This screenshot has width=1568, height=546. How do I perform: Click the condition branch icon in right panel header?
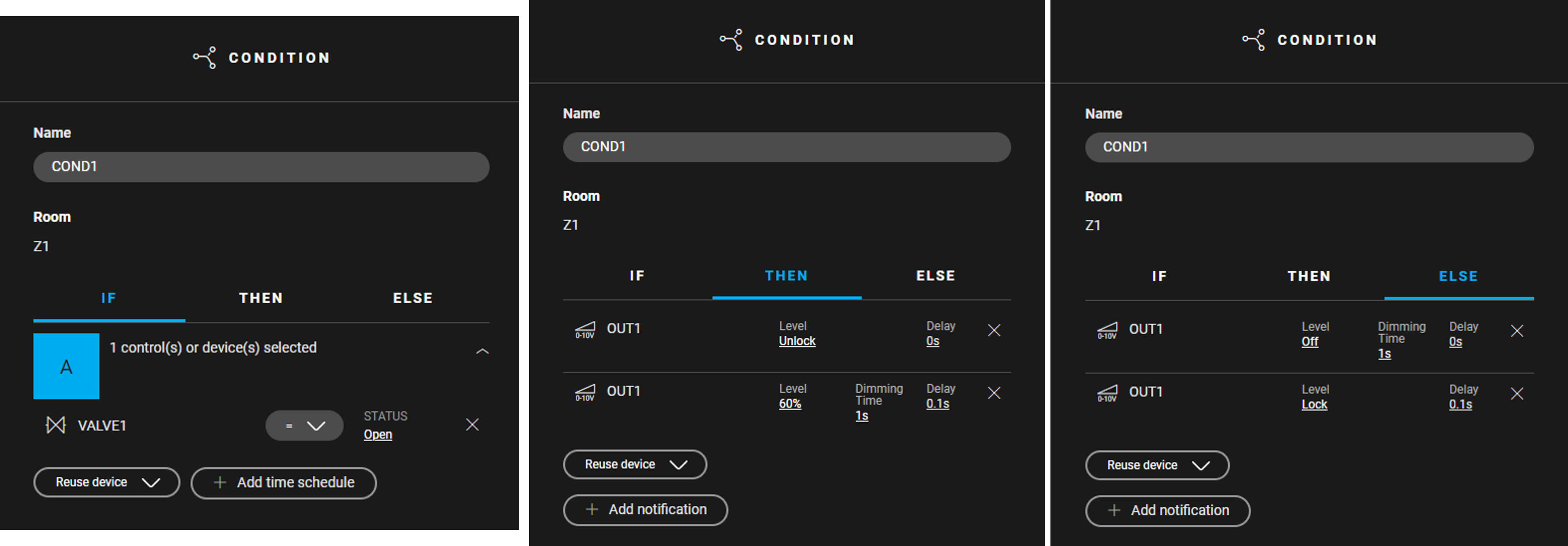1253,40
